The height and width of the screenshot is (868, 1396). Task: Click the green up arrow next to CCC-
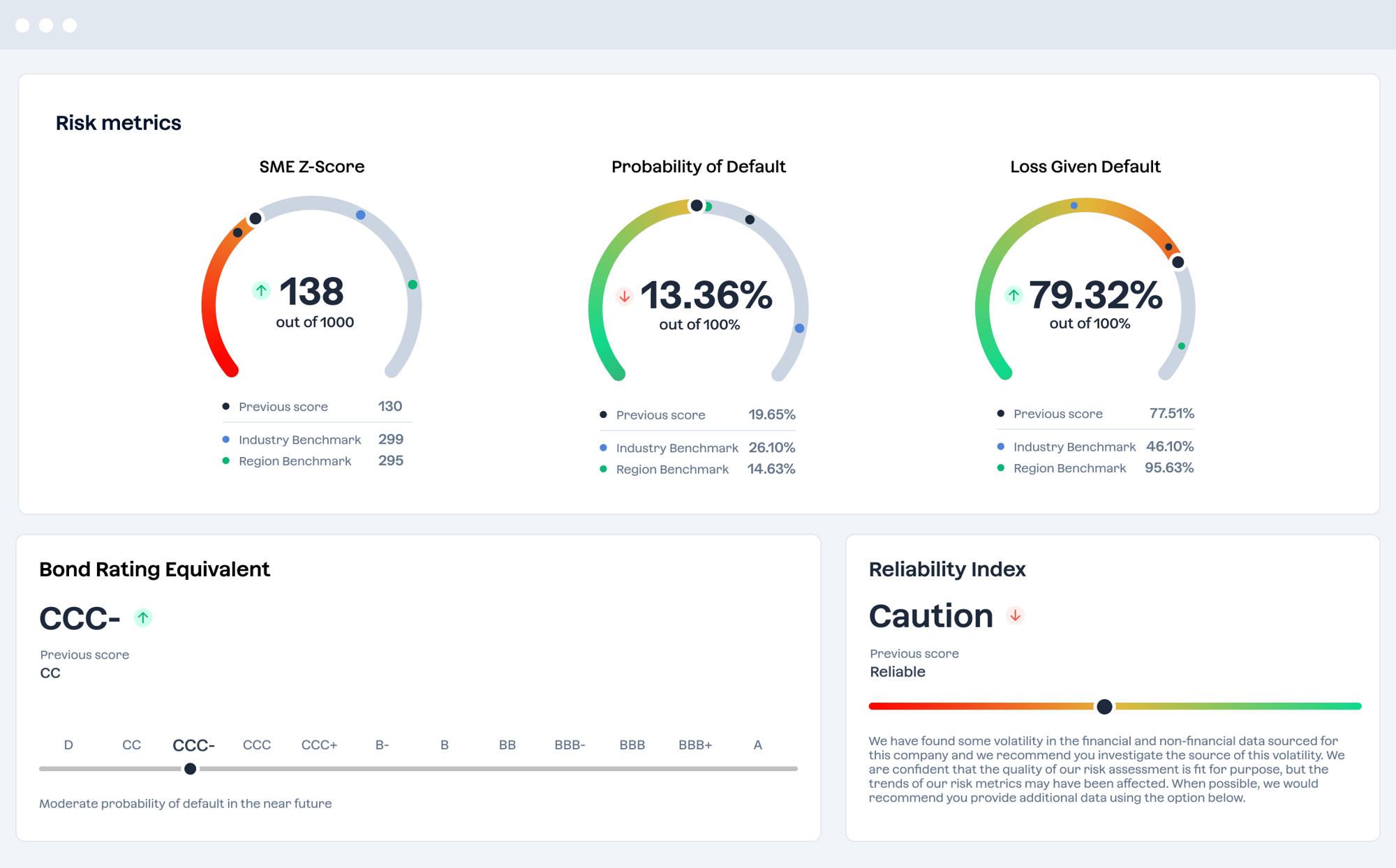click(143, 618)
